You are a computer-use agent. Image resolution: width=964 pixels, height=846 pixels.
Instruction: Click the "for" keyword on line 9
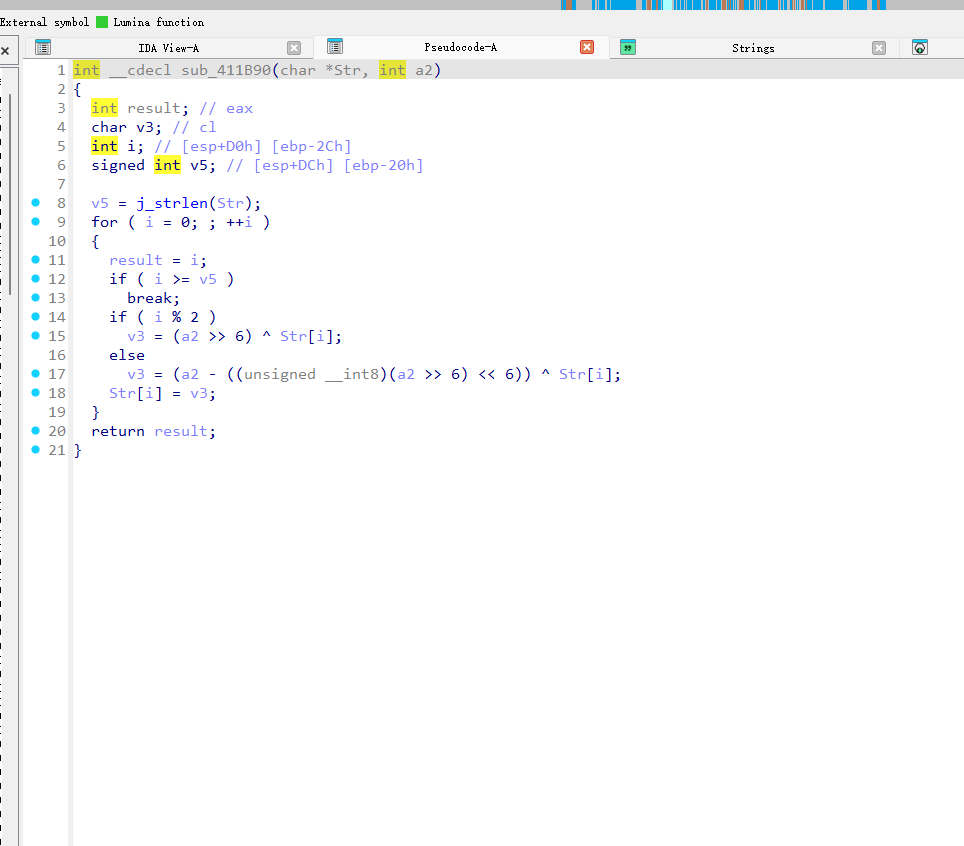(104, 222)
